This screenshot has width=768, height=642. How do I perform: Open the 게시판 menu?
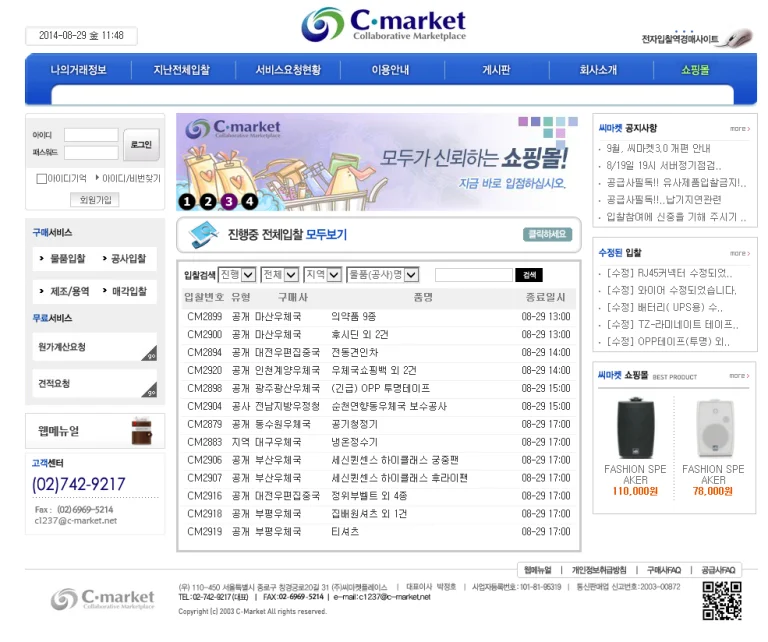pyautogui.click(x=496, y=70)
